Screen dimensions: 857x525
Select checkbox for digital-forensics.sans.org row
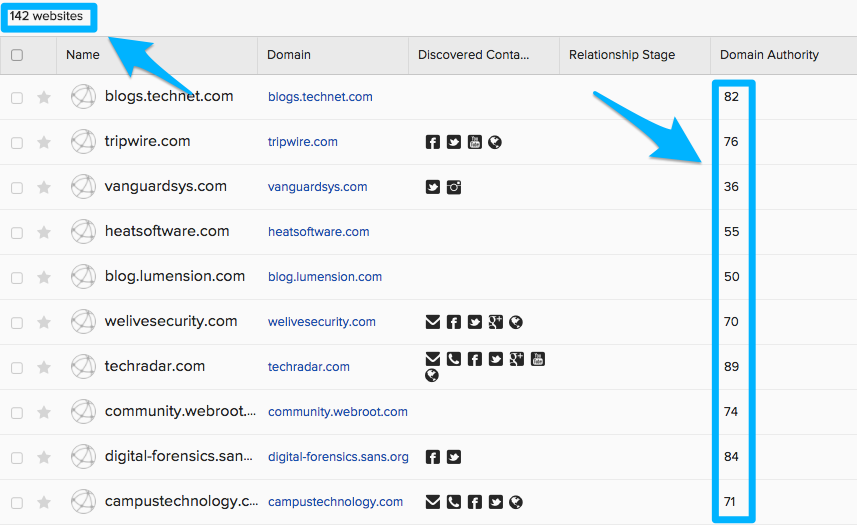click(x=17, y=458)
